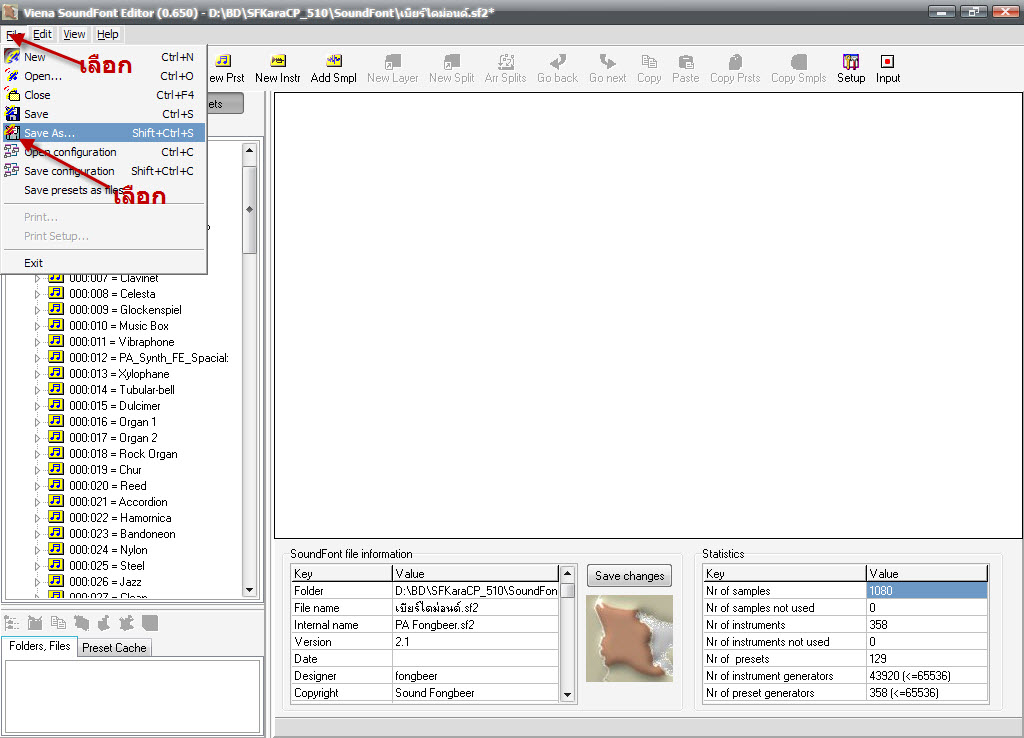Click the Add Smpl toolbar icon

point(334,61)
